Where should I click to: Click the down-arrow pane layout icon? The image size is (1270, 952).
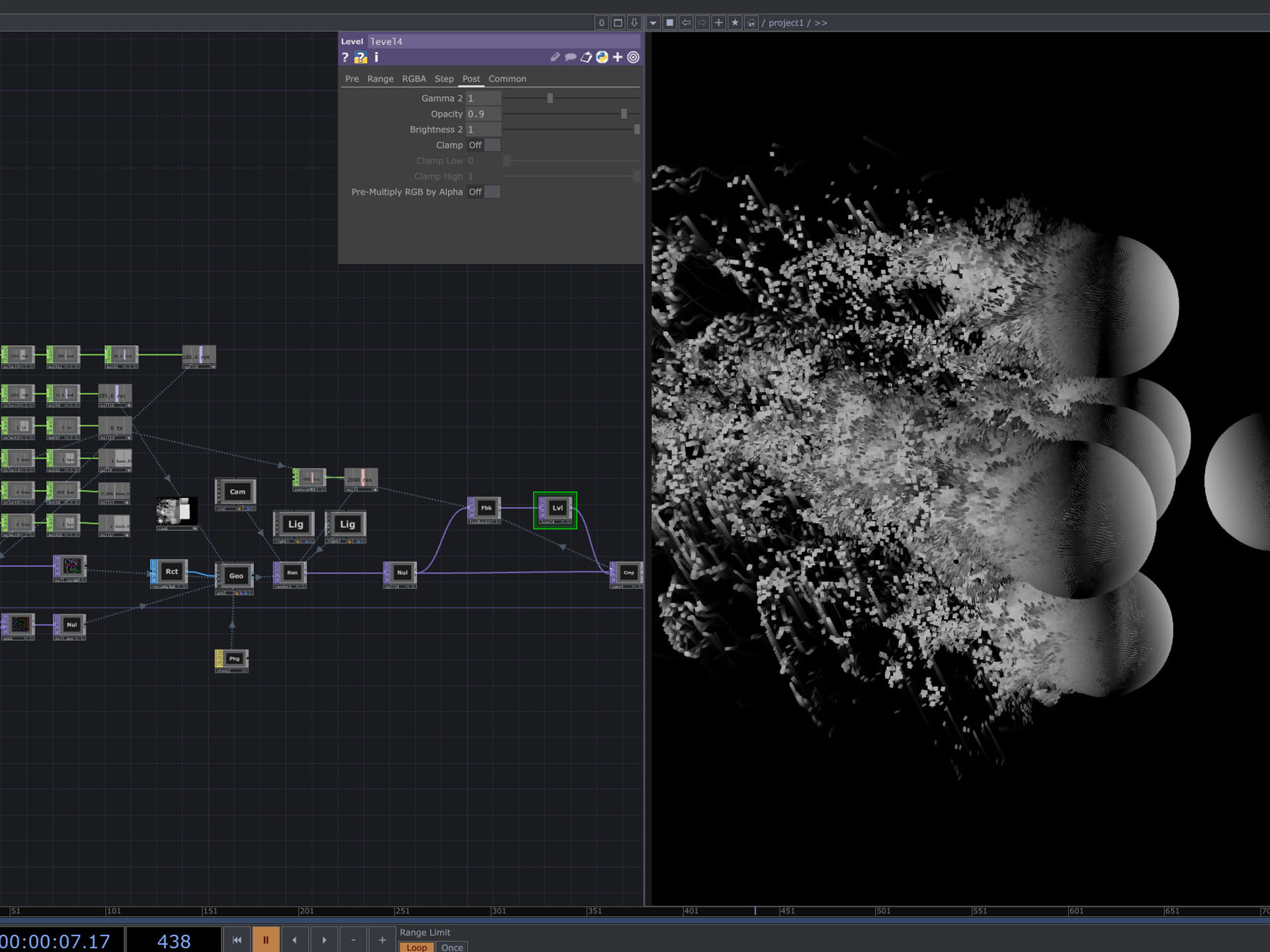634,22
